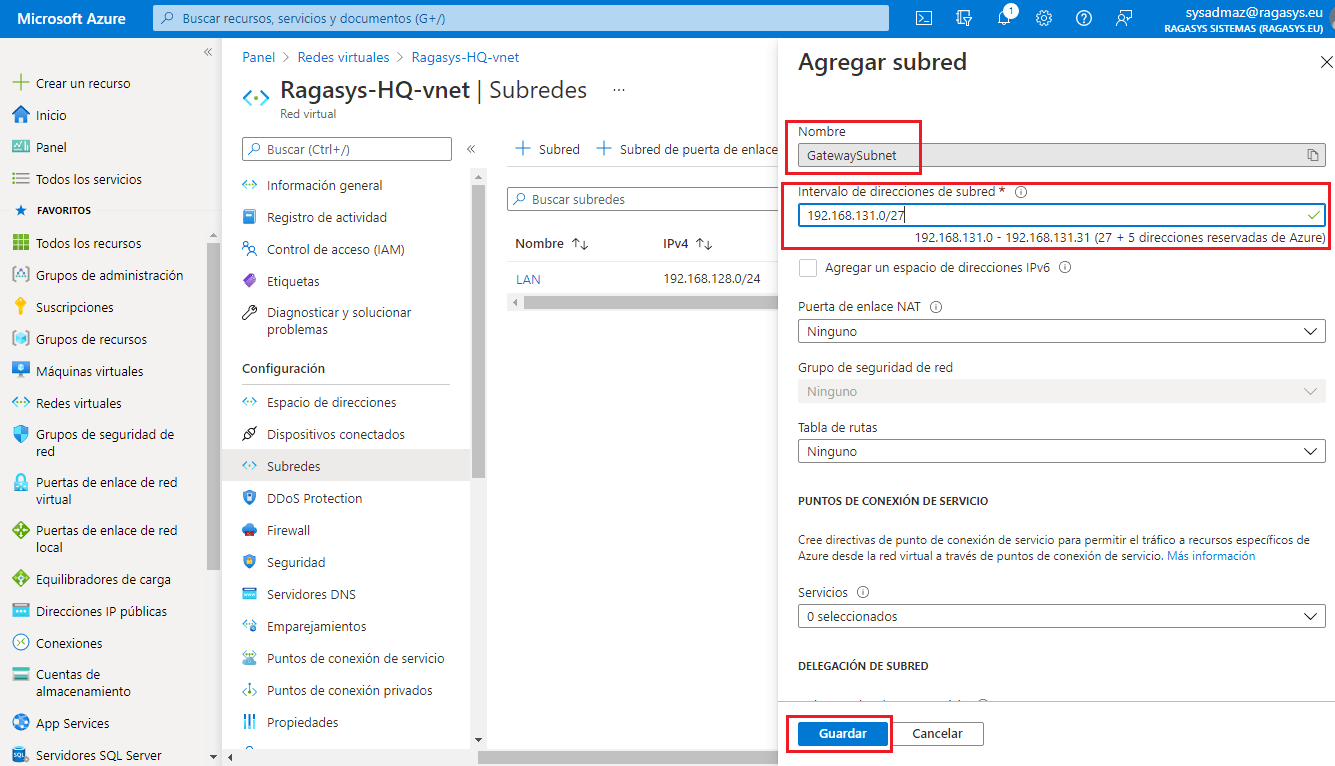Open Control de acceso (IAM)
The image size is (1335, 766).
point(335,249)
